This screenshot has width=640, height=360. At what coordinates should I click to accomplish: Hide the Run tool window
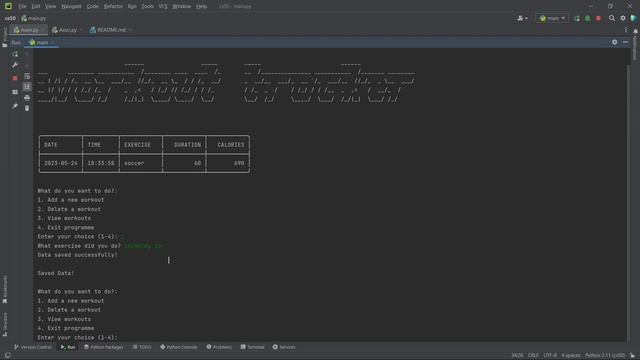[x=625, y=42]
